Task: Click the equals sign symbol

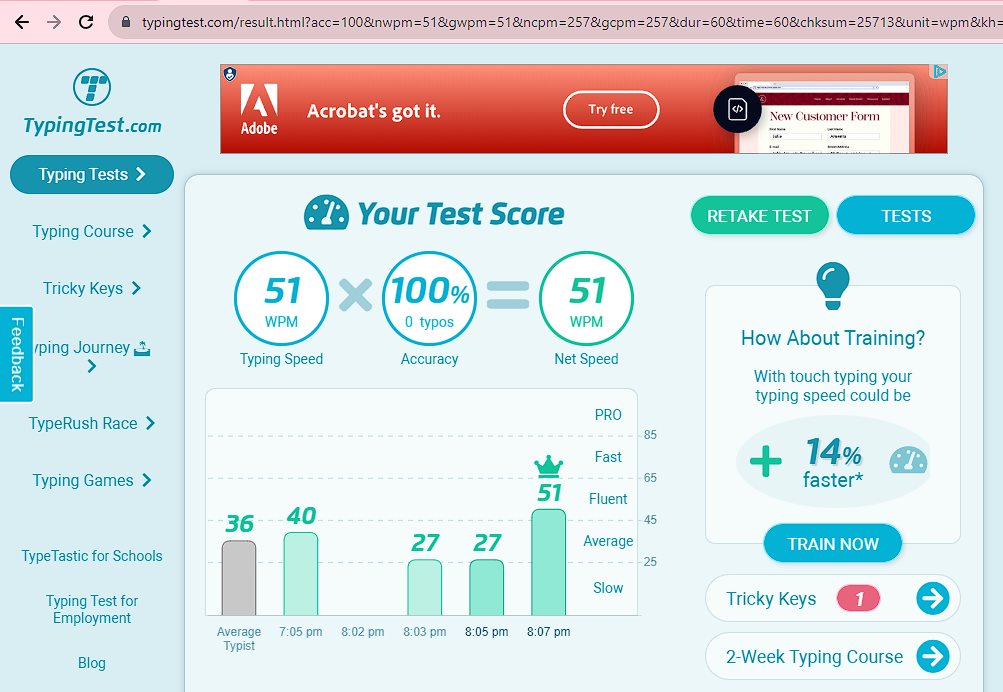Action: 508,295
